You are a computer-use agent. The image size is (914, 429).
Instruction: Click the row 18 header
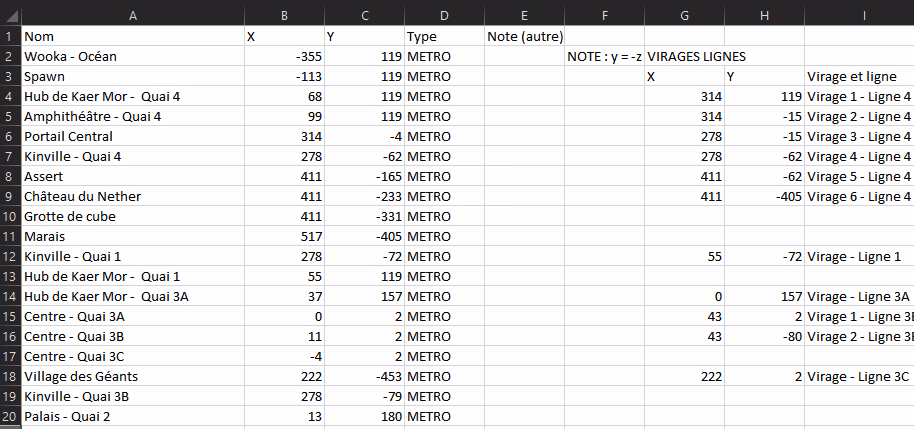click(x=10, y=376)
